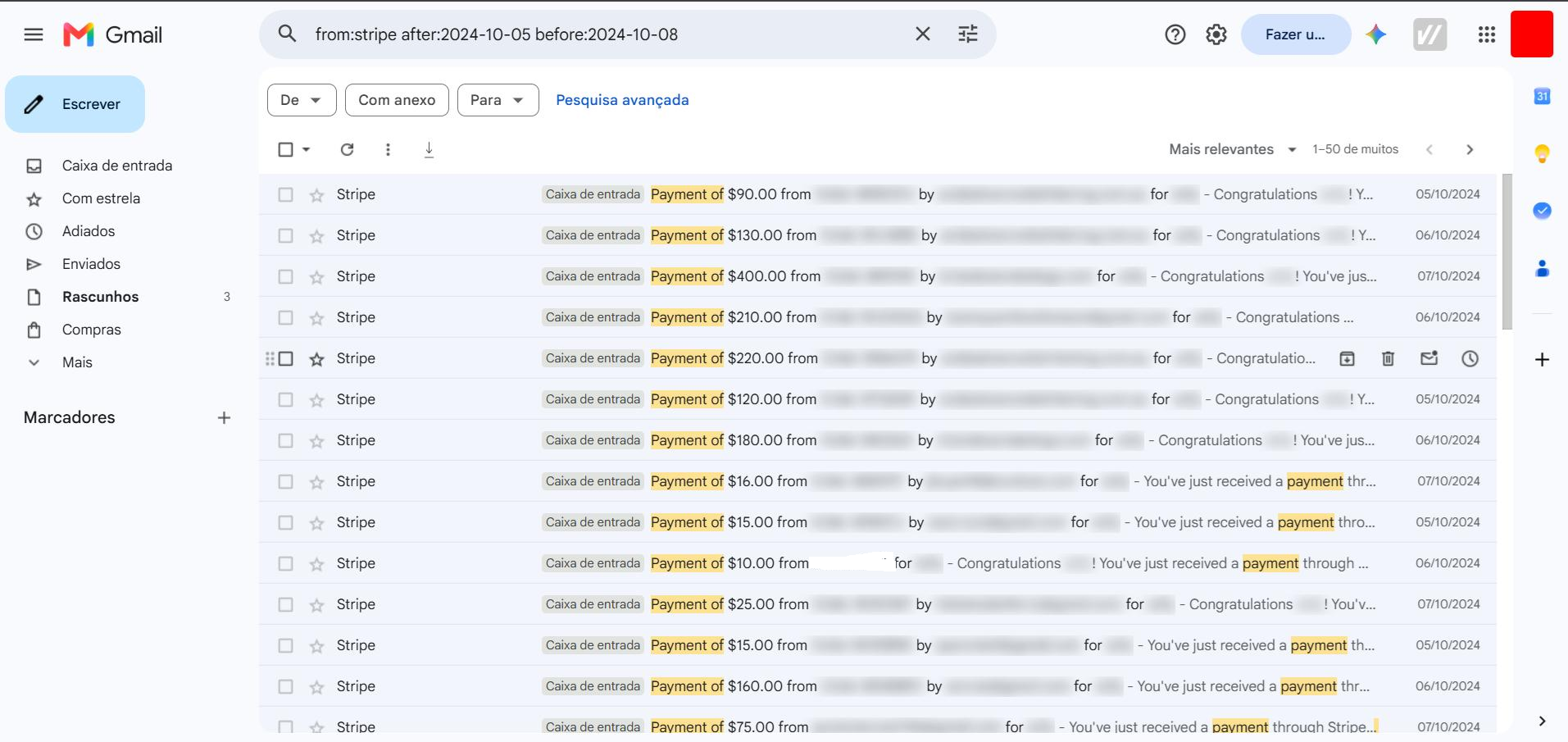Collapse side panel chevron at bottom right

[x=1542, y=721]
